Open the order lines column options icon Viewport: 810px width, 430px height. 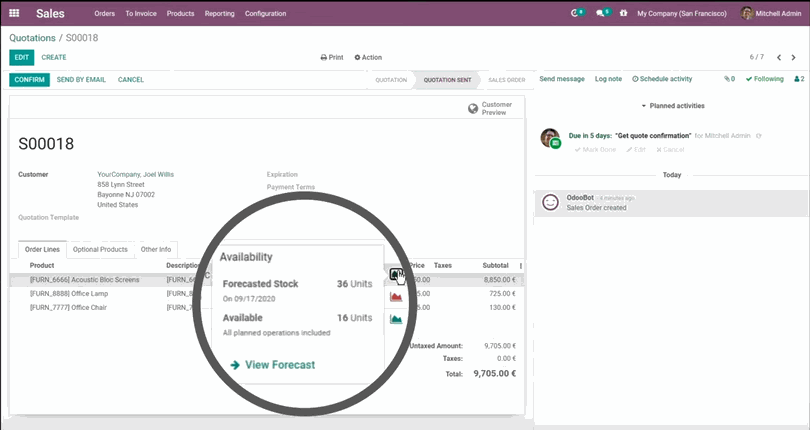click(521, 266)
